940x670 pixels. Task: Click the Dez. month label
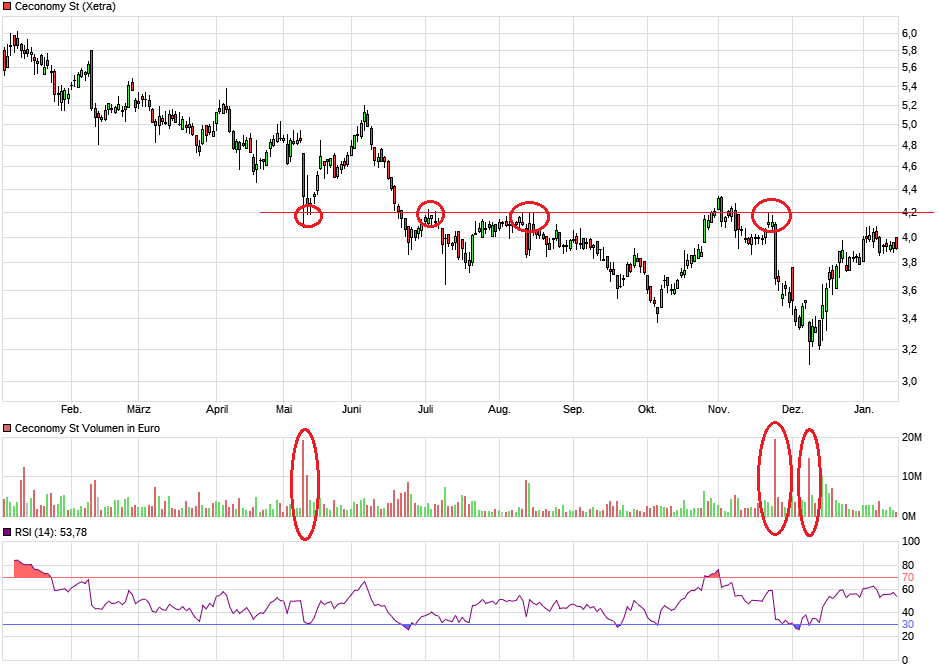[x=792, y=409]
